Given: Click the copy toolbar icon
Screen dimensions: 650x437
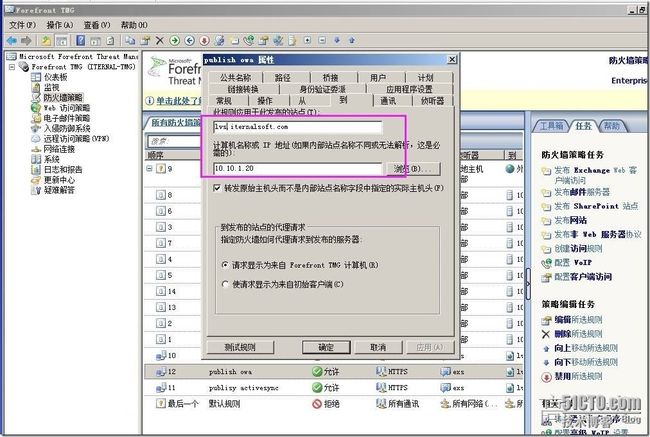Looking at the screenshot, I should (x=130, y=40).
